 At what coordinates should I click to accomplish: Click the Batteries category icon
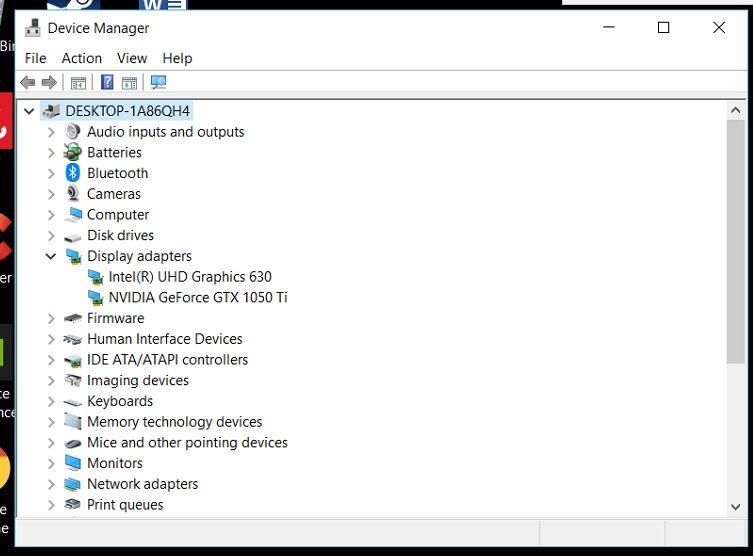(x=73, y=152)
